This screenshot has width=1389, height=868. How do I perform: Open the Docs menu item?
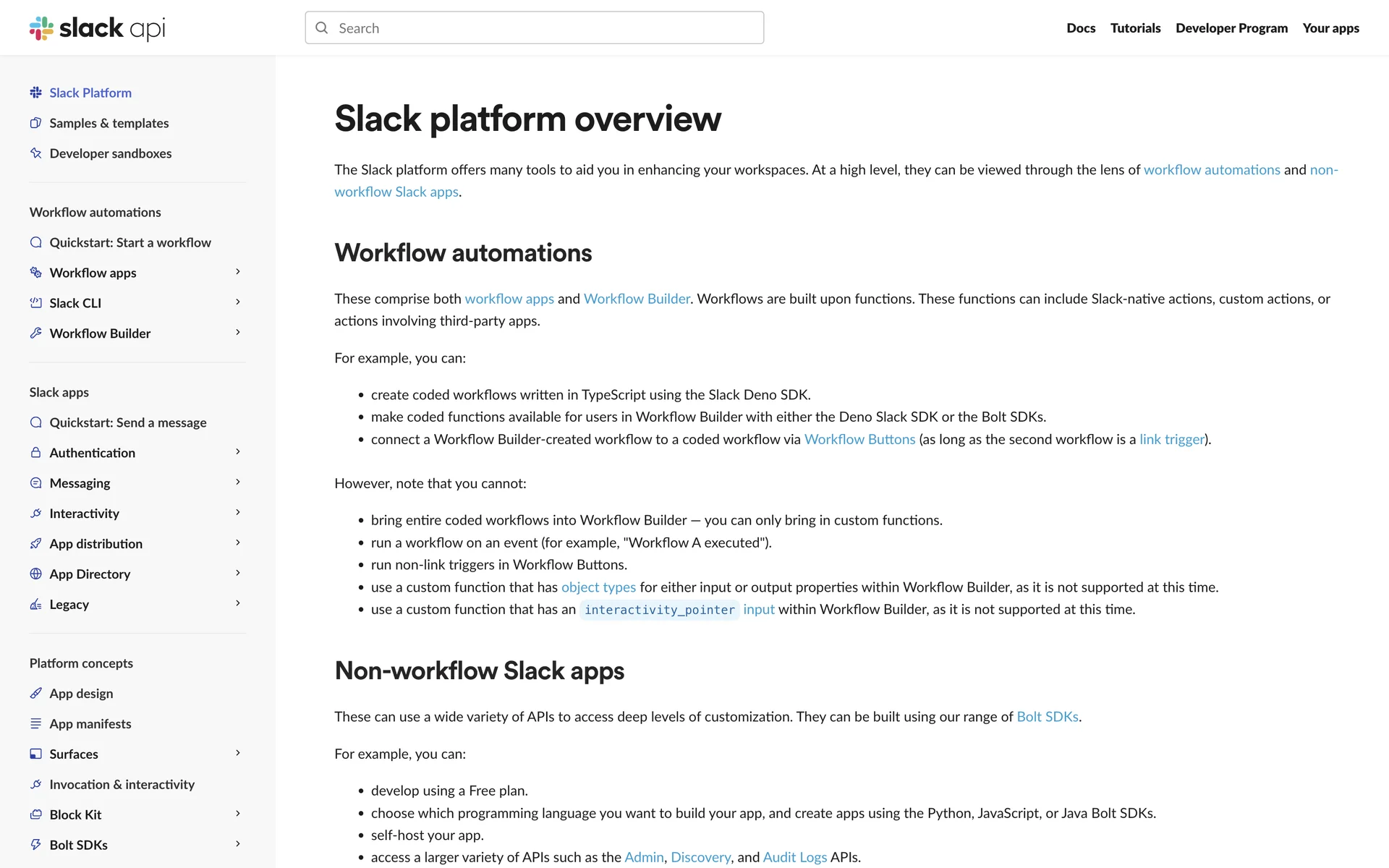[1081, 28]
